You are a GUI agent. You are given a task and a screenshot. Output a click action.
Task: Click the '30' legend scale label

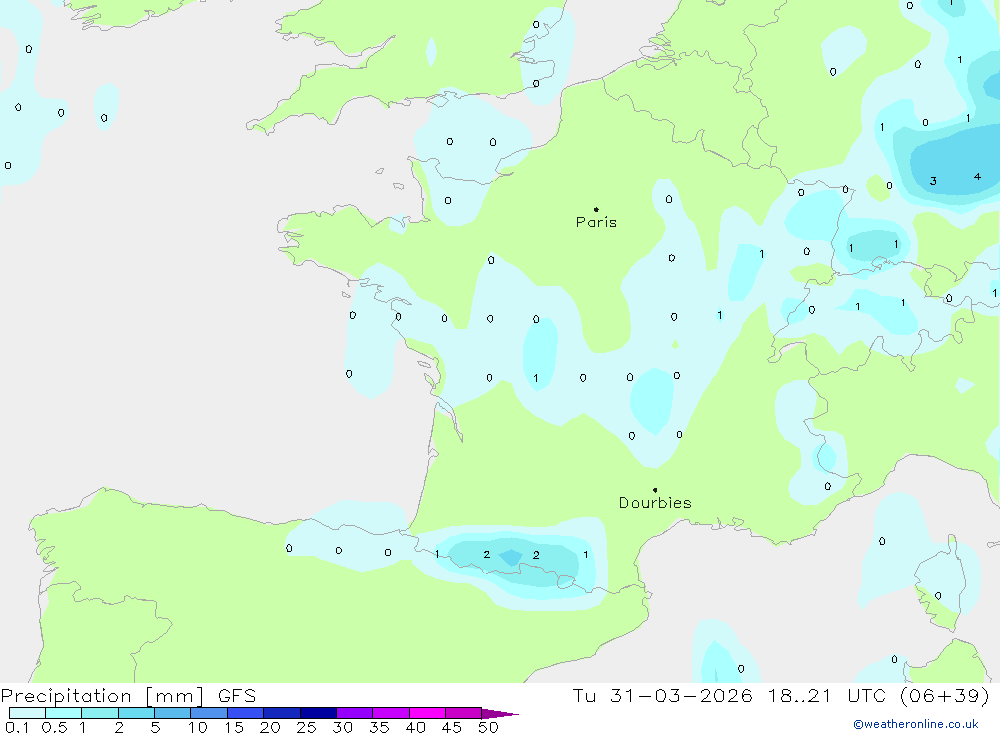[342, 727]
